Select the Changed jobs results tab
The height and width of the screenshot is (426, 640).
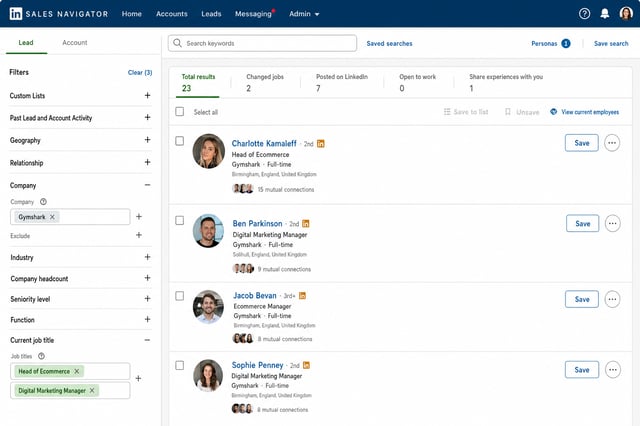point(265,82)
